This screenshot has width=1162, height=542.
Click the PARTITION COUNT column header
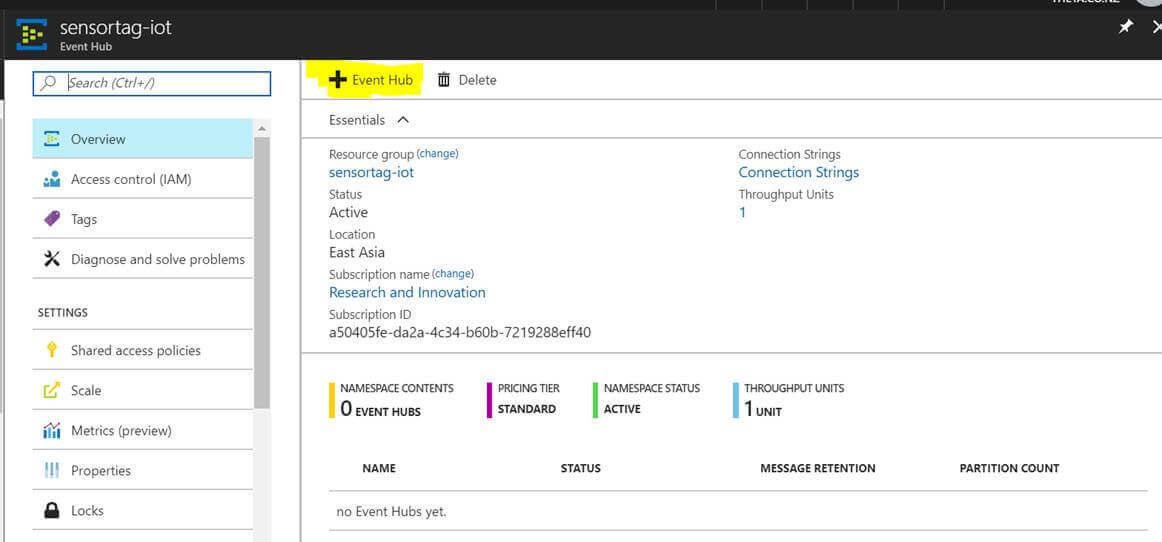click(1009, 468)
